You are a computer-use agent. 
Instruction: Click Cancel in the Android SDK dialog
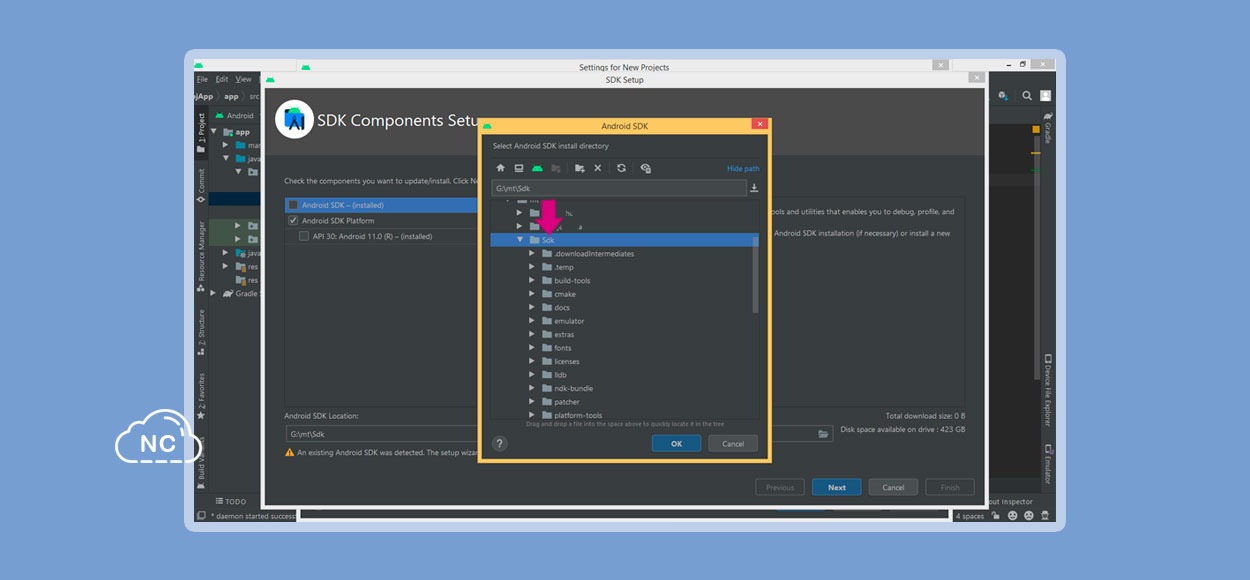pos(733,444)
